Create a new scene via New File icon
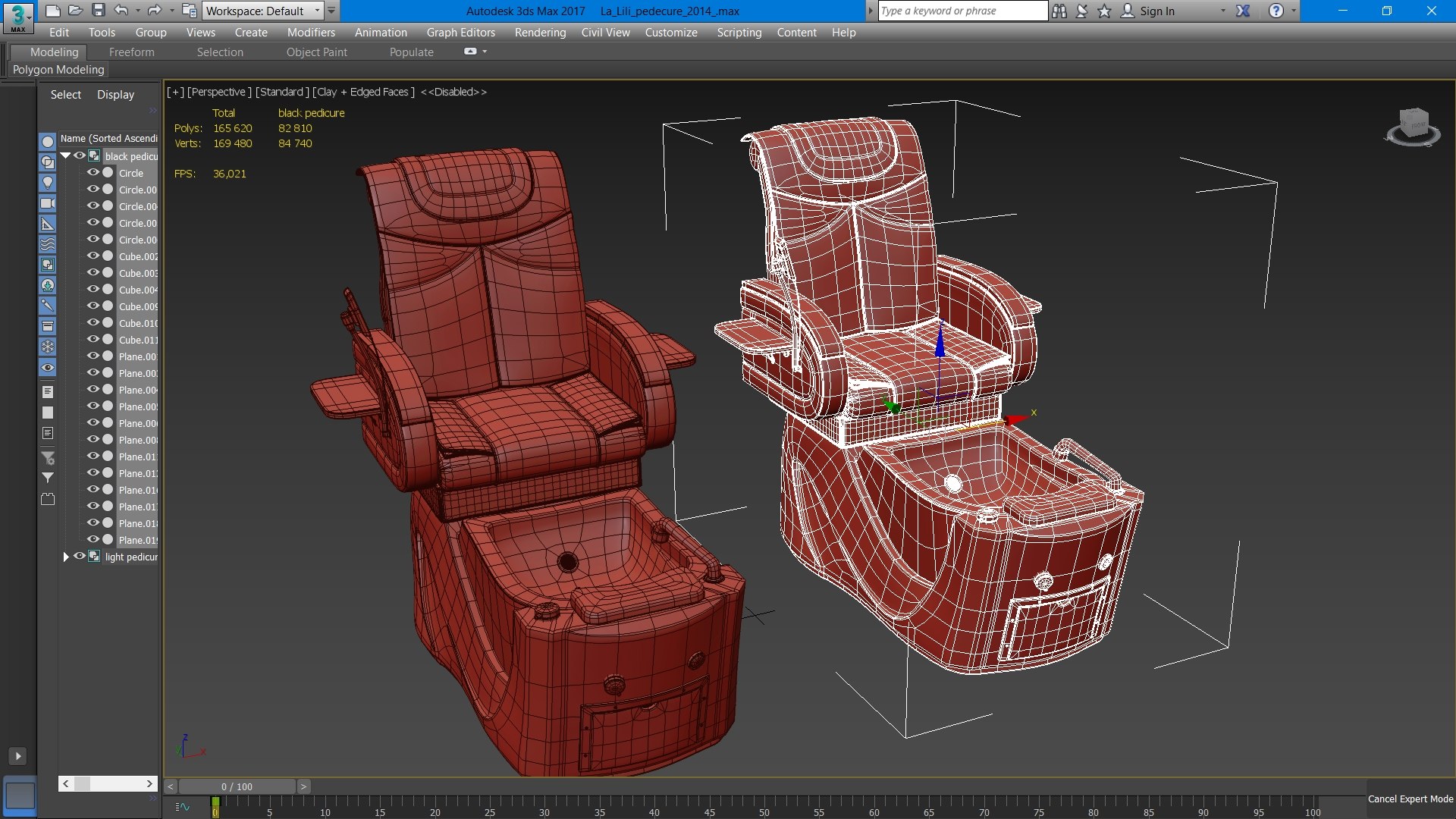 (x=52, y=11)
